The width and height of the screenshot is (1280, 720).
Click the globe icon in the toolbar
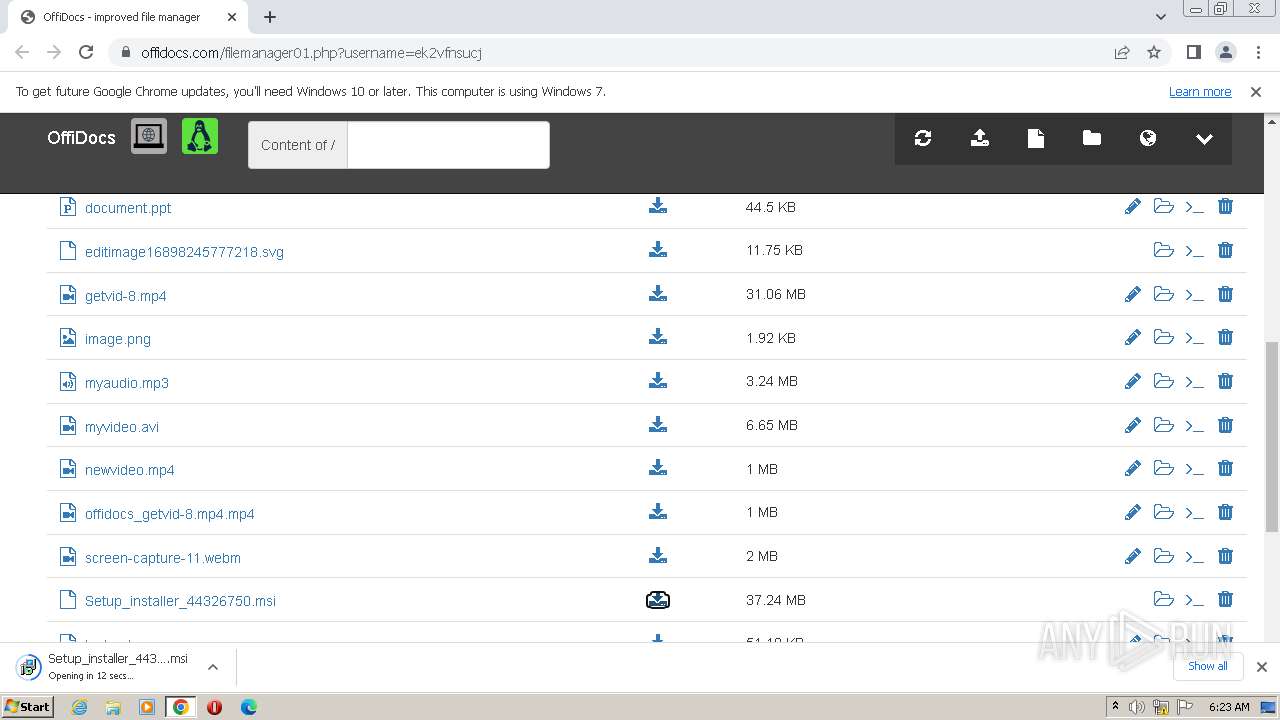(1148, 138)
